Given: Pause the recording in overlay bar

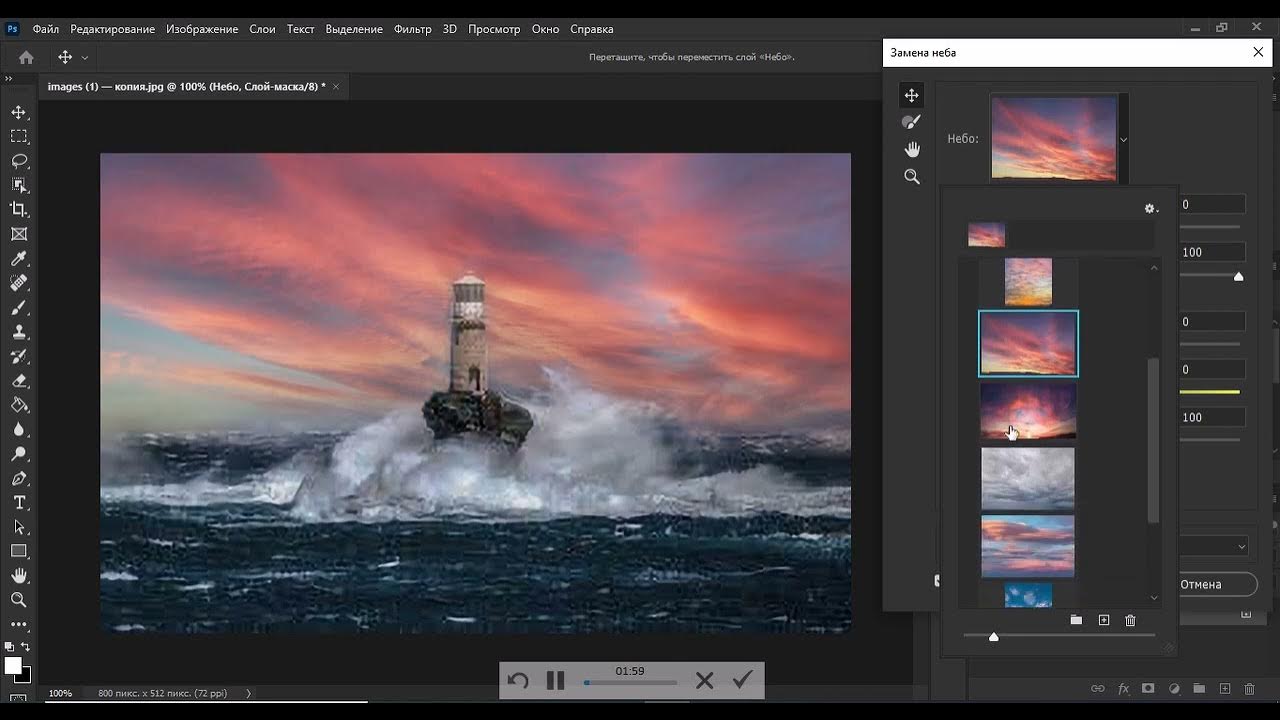Looking at the screenshot, I should pyautogui.click(x=556, y=681).
